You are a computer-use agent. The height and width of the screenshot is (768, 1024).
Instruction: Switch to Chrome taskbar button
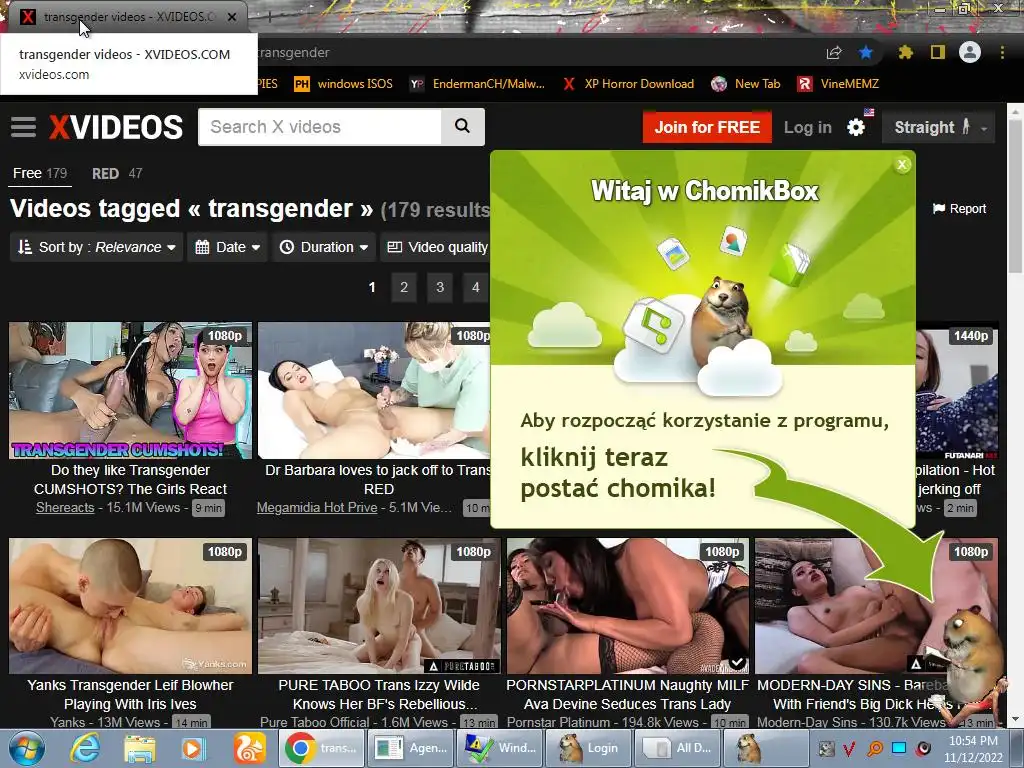click(321, 748)
